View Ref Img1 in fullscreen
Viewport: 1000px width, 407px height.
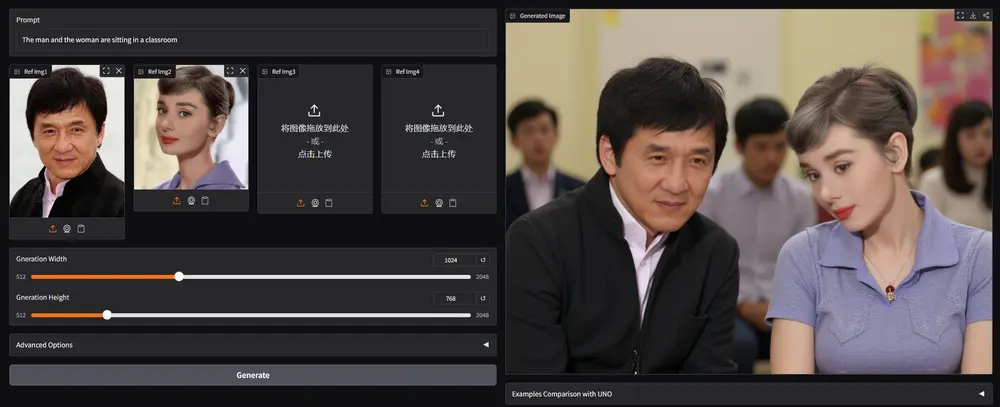pyautogui.click(x=106, y=71)
